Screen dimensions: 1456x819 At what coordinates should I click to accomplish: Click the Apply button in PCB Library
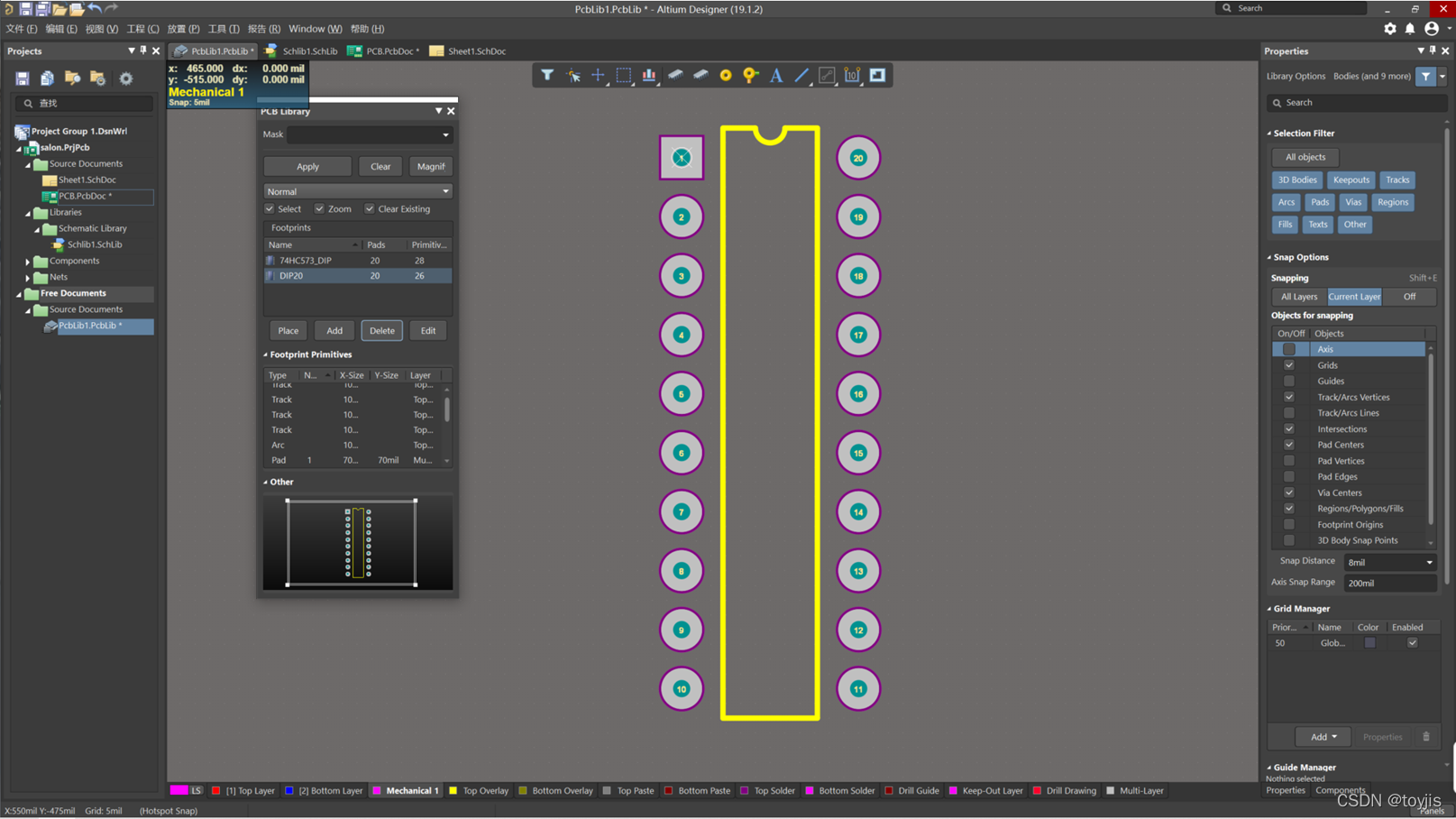coord(307,167)
